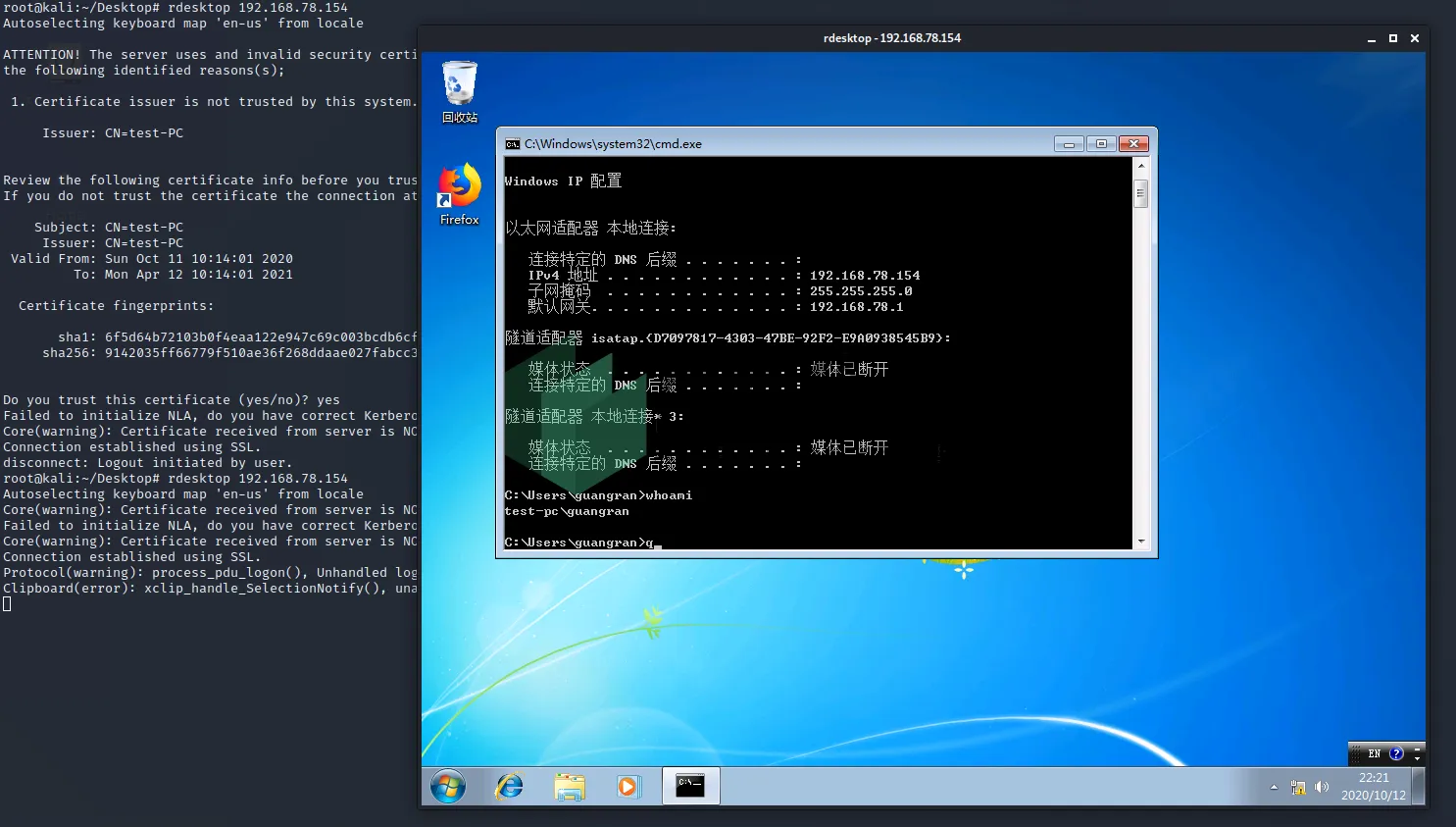
Task: Click the 'Certificate fingerprints:' terminal line
Action: pos(117,306)
